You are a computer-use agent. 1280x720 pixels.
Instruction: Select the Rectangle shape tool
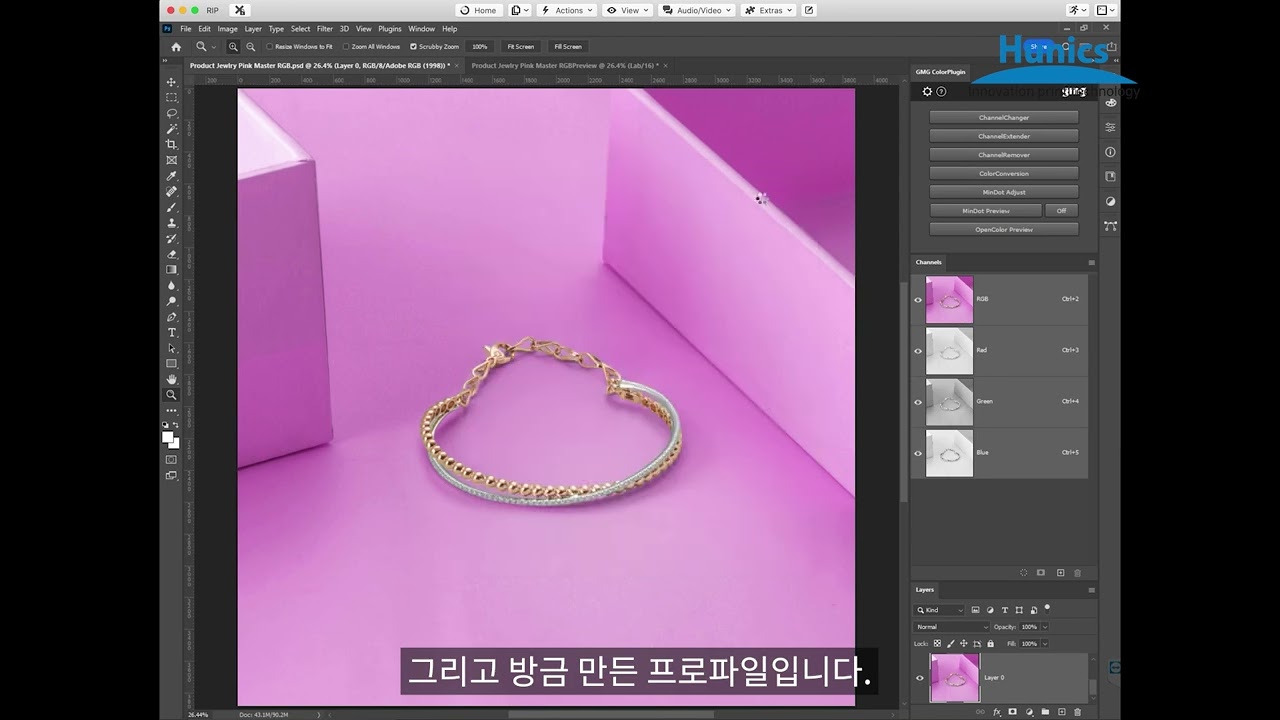171,364
